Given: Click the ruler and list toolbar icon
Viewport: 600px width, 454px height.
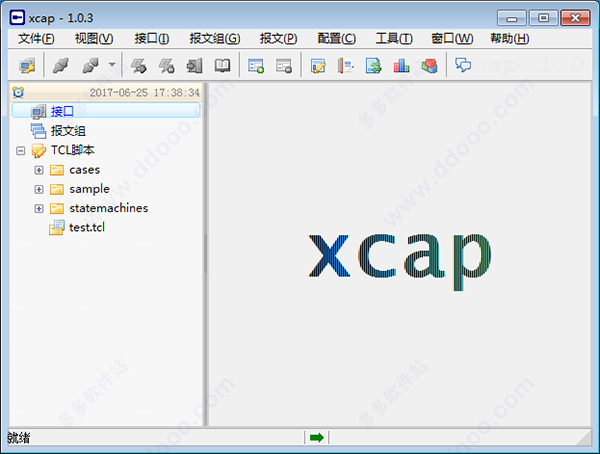Looking at the screenshot, I should [x=346, y=65].
